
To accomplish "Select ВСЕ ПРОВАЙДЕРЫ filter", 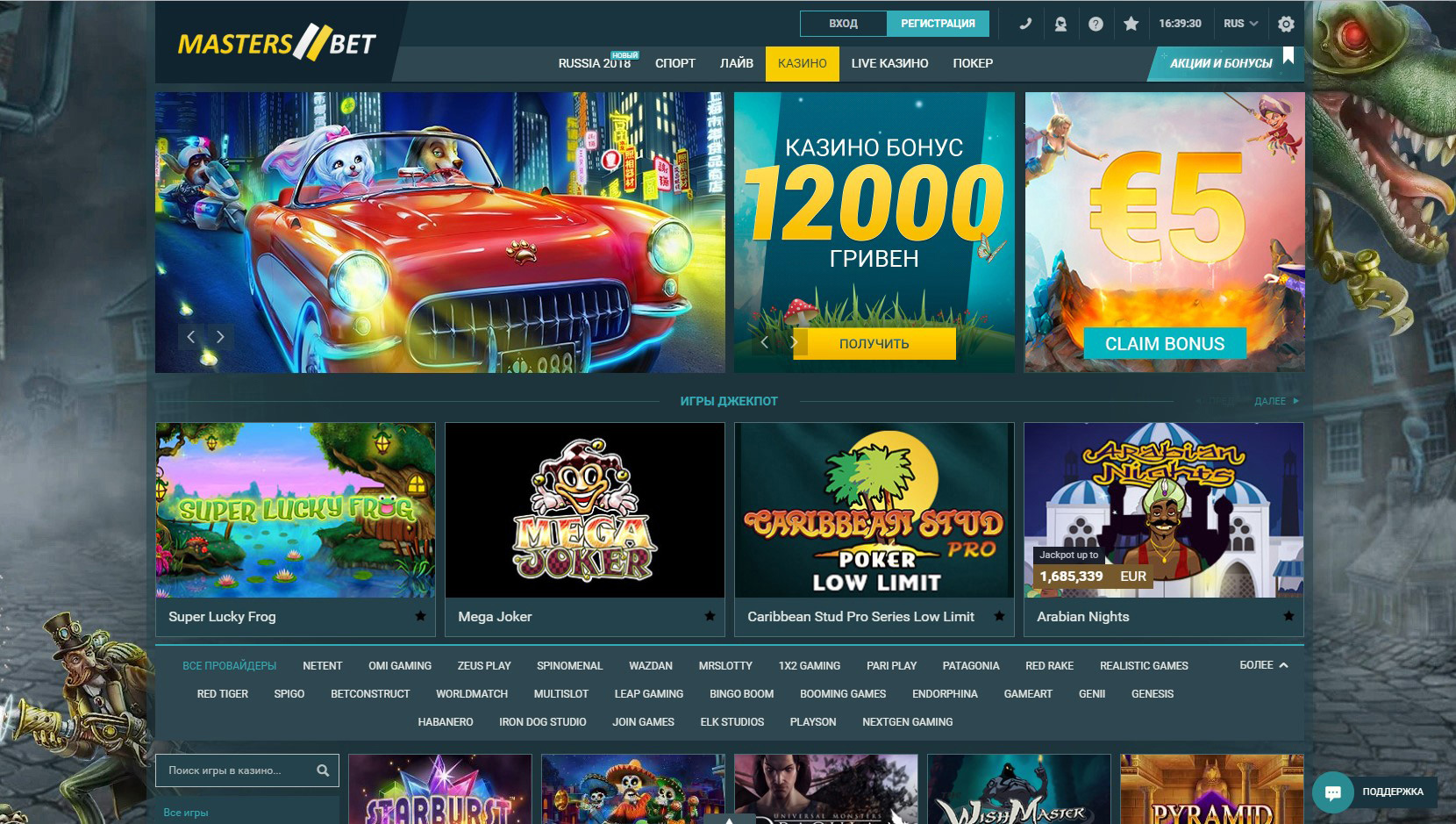I will [229, 666].
